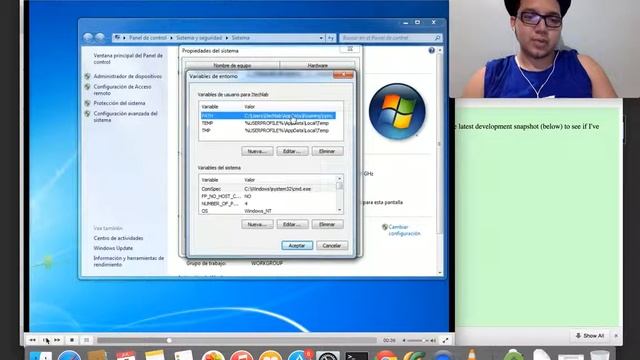This screenshot has width=640, height=360.
Task: Click shield icon beside Administrador de dispositivos
Action: [x=87, y=76]
